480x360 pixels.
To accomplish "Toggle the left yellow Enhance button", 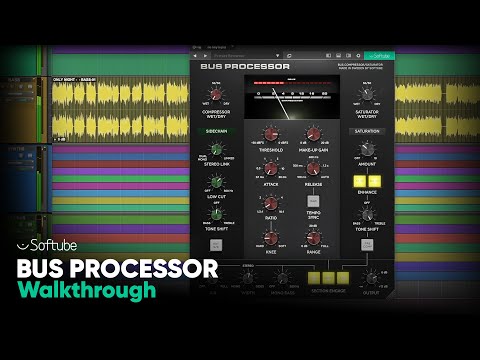I will [360, 181].
